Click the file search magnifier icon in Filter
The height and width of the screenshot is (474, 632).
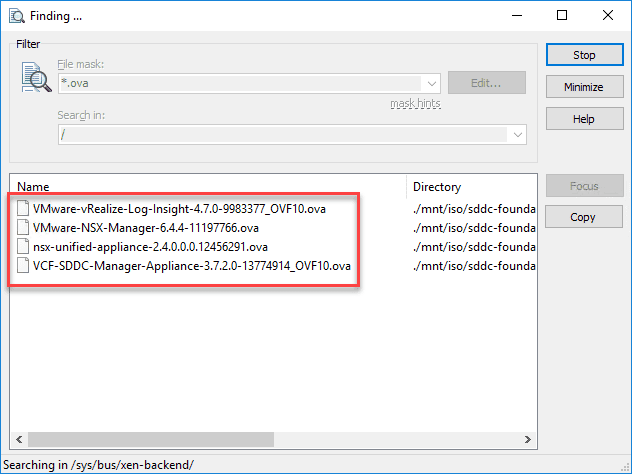[36, 77]
